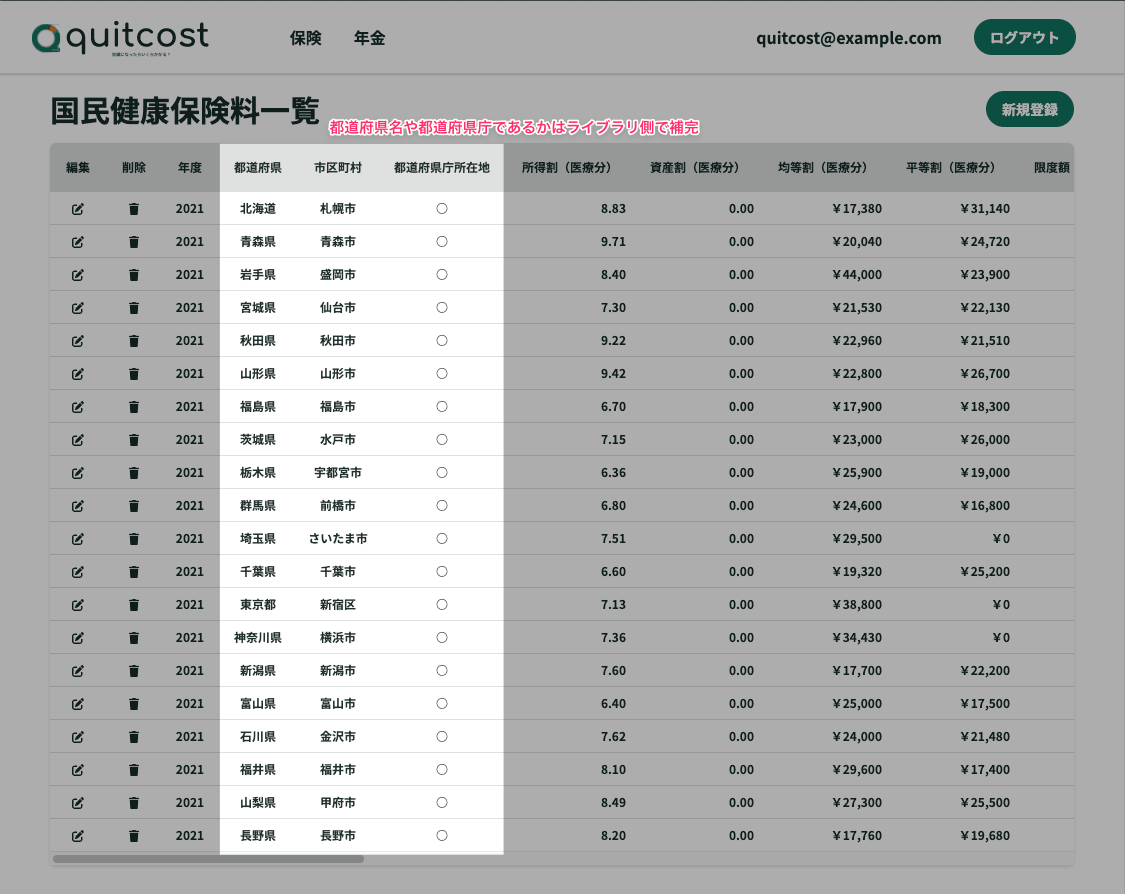
Task: Delete the 石川県 金沢市 row
Action: point(133,737)
